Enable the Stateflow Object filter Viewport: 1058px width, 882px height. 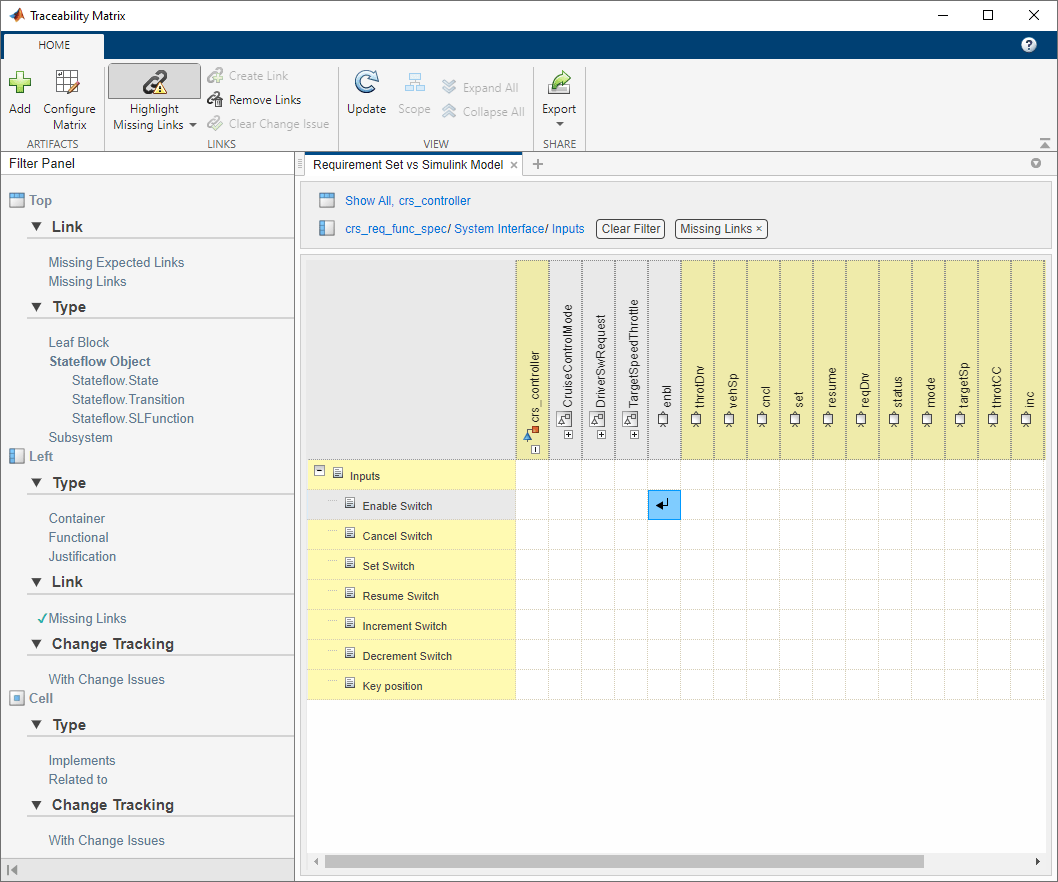coord(100,362)
